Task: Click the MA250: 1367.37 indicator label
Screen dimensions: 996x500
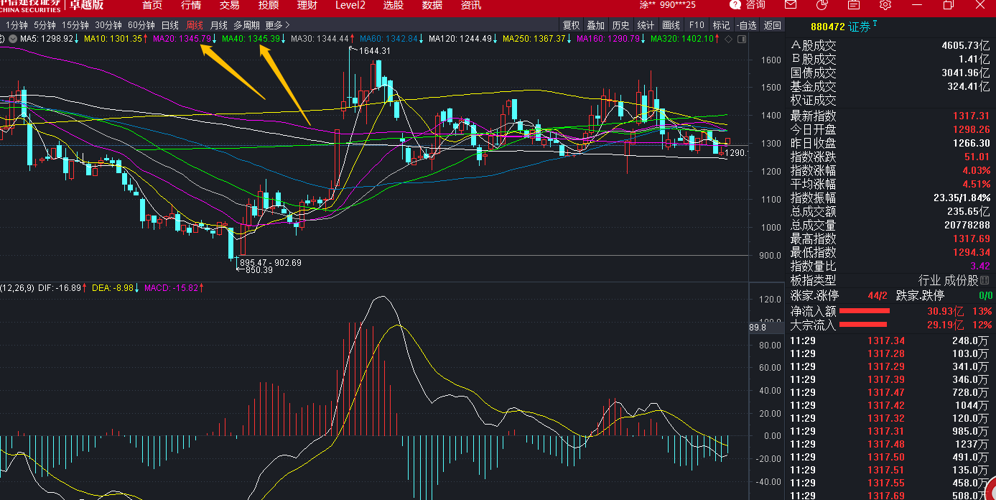Action: [x=536, y=39]
